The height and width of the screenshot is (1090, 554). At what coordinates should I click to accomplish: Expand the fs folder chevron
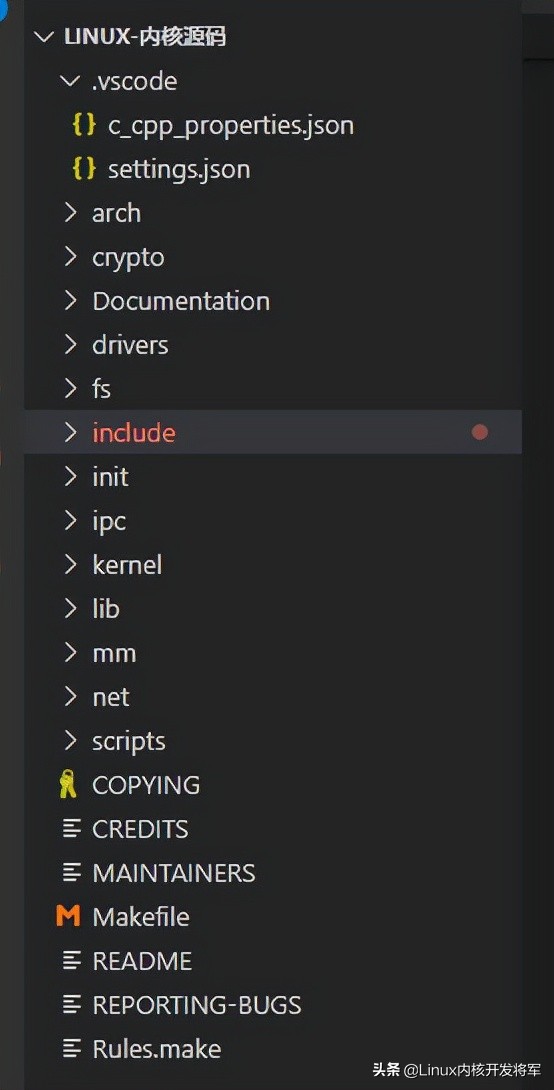click(x=70, y=389)
